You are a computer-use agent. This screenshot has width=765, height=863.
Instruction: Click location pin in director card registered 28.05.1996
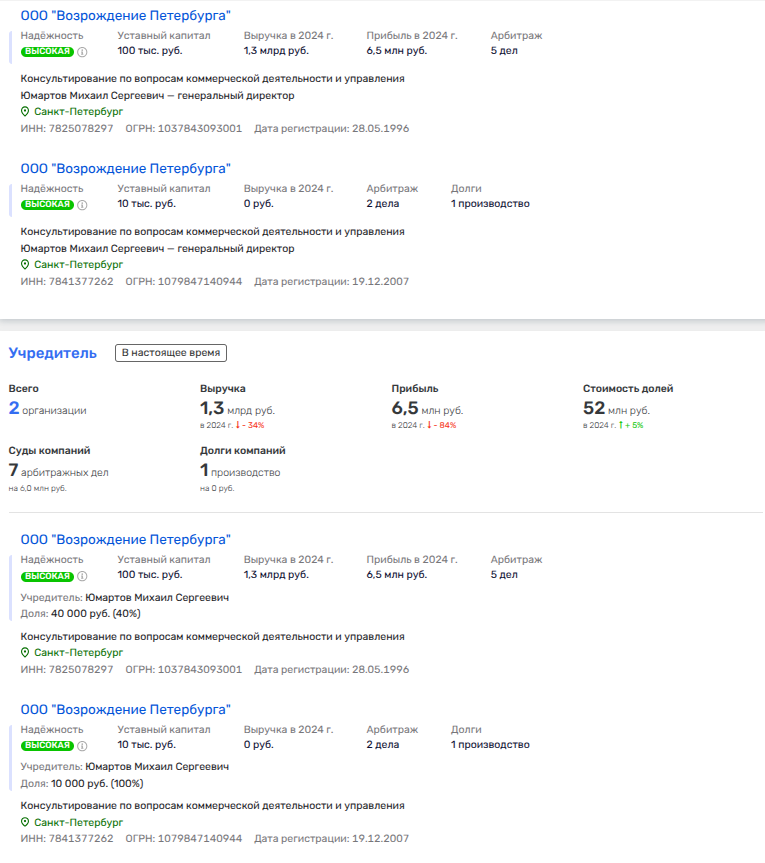[x=26, y=112]
